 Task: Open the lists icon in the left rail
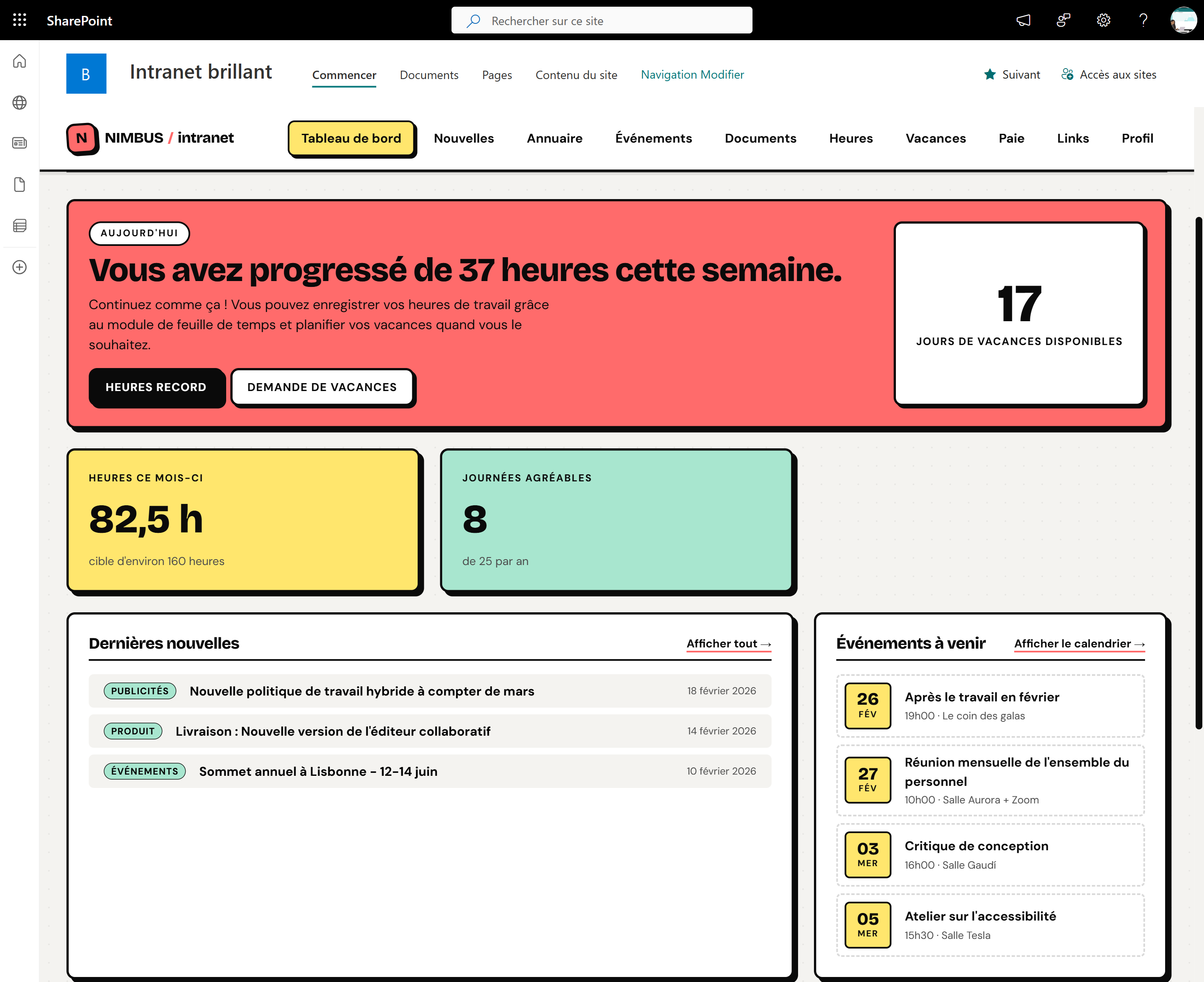[x=20, y=226]
